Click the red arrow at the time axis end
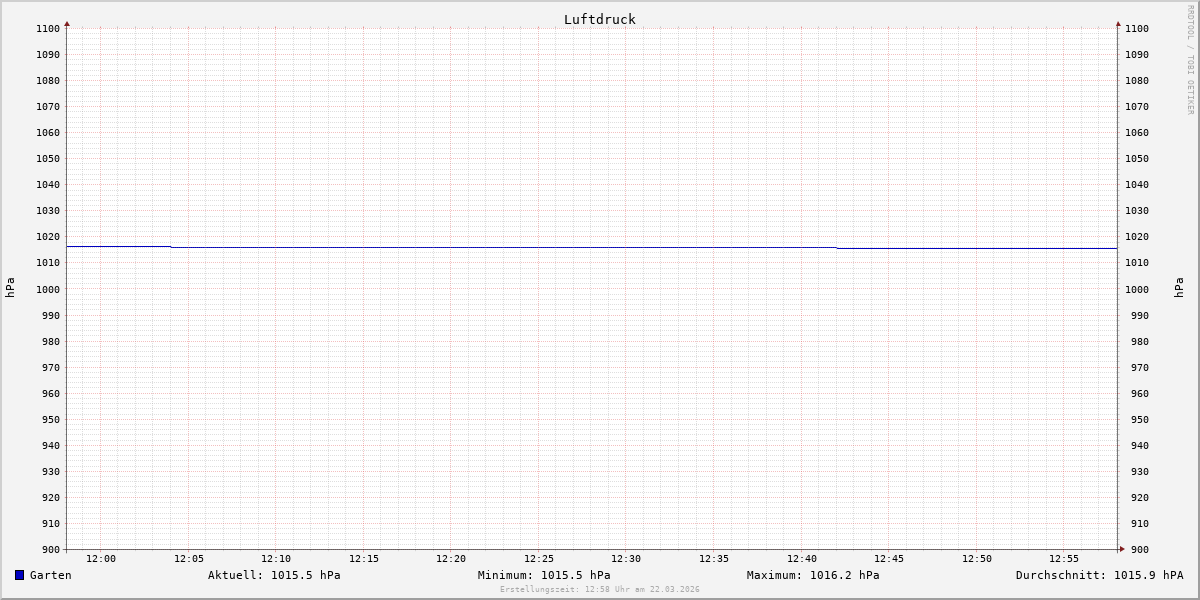Viewport: 1200px width, 600px height. point(1122,548)
